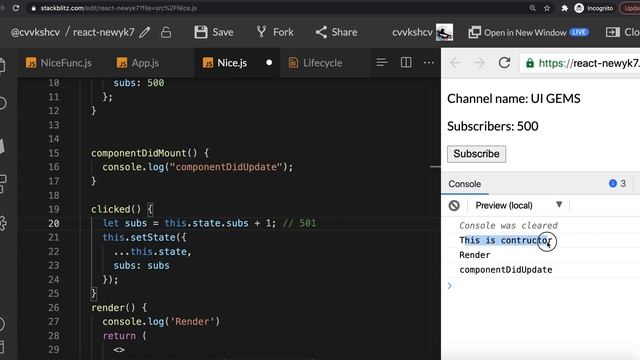The image size is (640, 360).
Task: Open the Preview (local) context dropdown
Action: pos(518,205)
